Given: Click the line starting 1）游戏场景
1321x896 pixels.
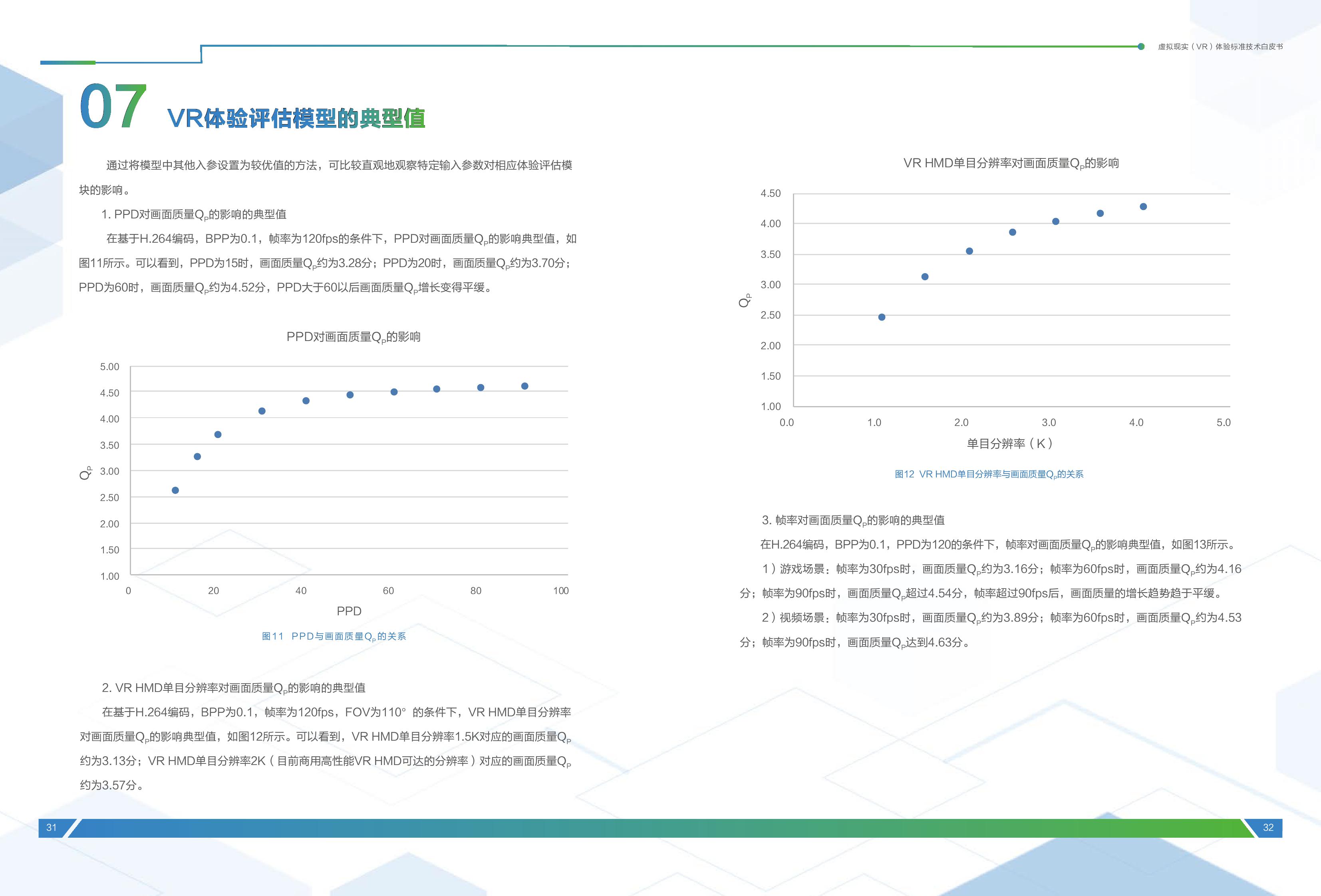Looking at the screenshot, I should click(1001, 569).
